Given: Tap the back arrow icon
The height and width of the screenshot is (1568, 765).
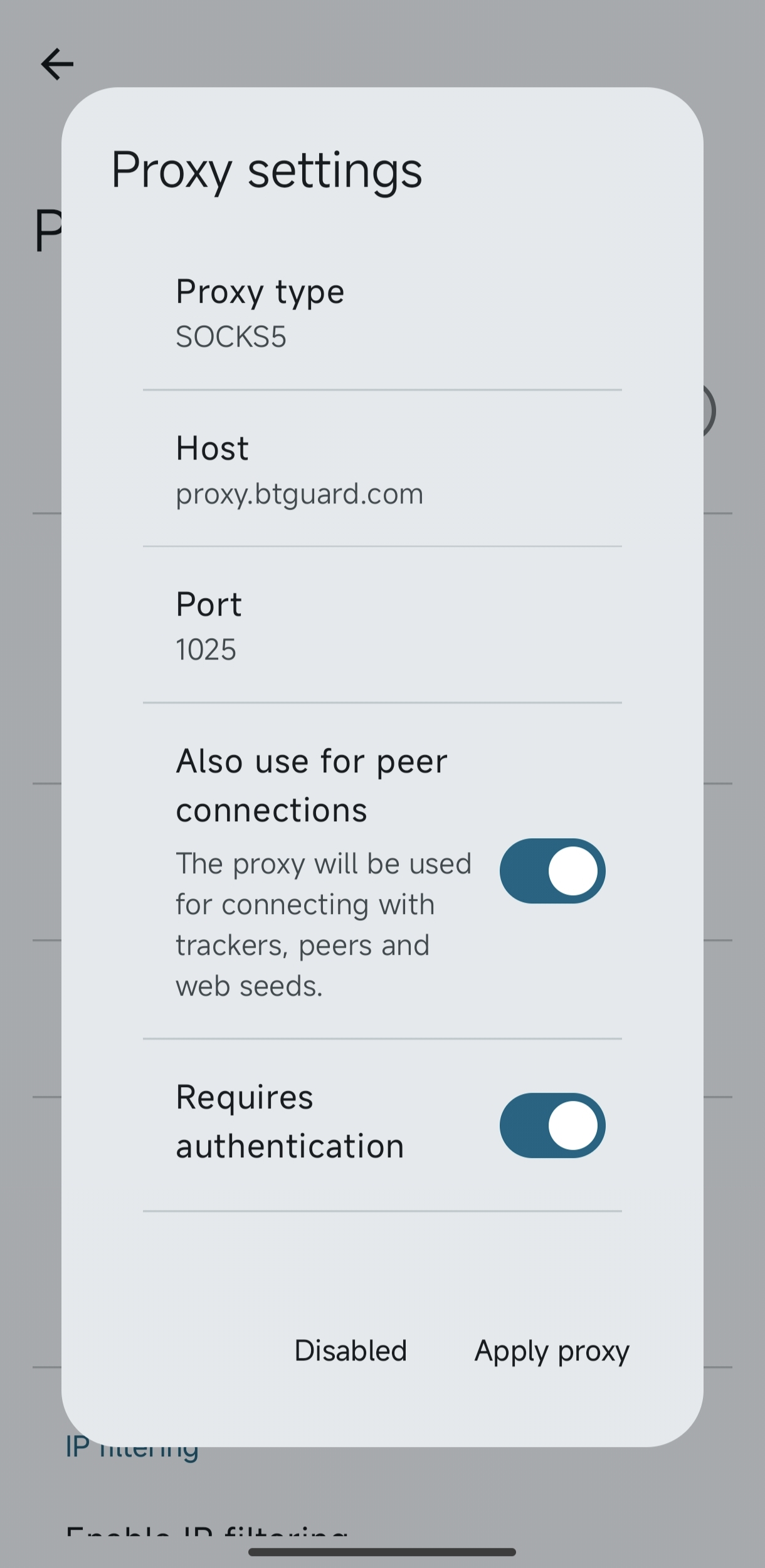Looking at the screenshot, I should point(57,64).
